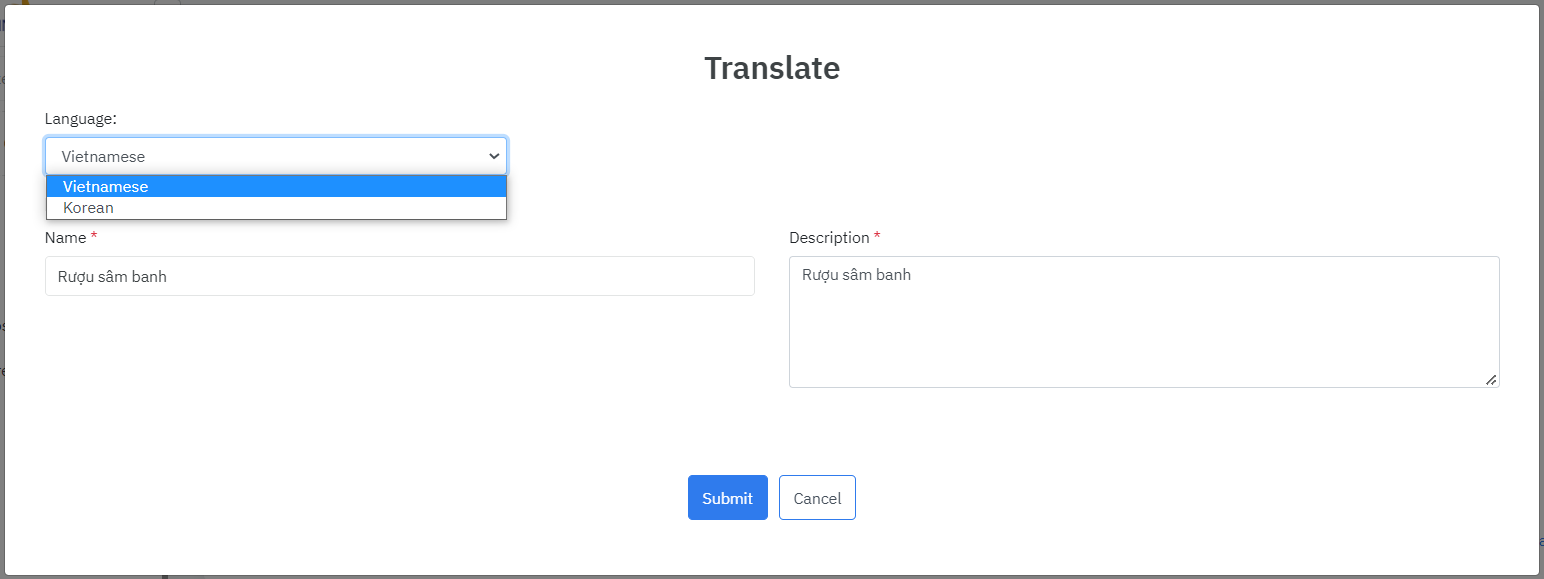1544x579 pixels.
Task: Click the dimmed backdrop outside the dialog
Action: [1541, 300]
